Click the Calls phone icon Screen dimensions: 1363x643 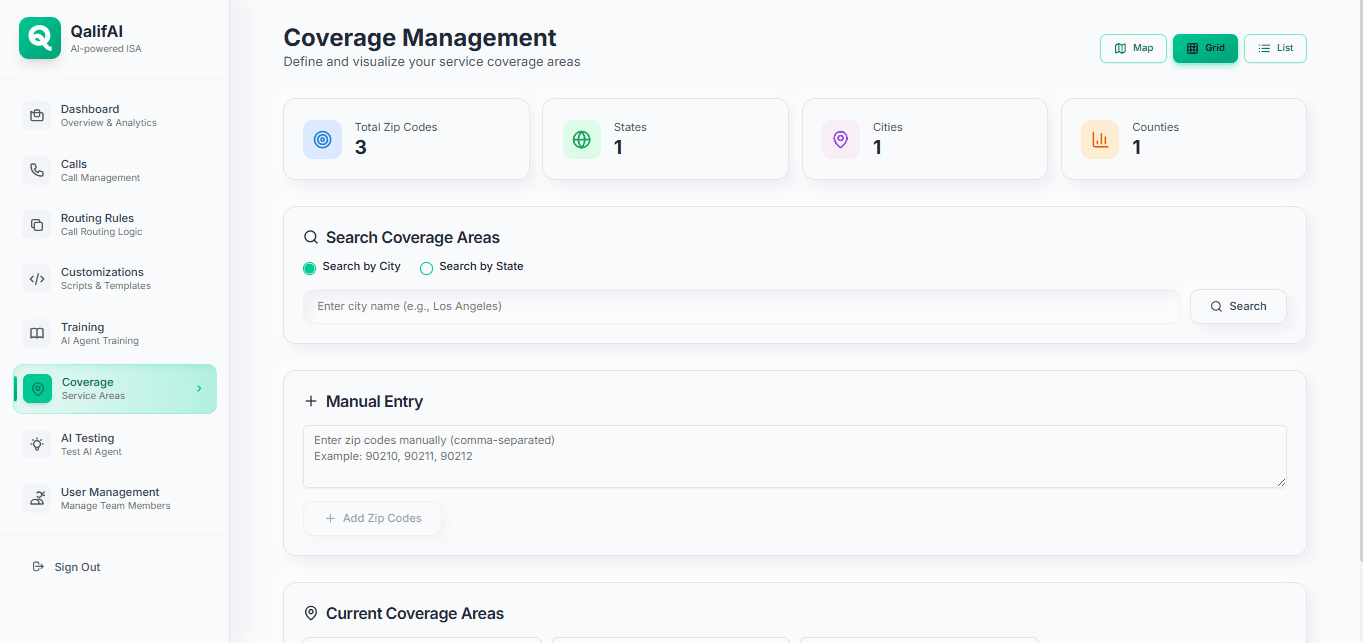click(37, 170)
